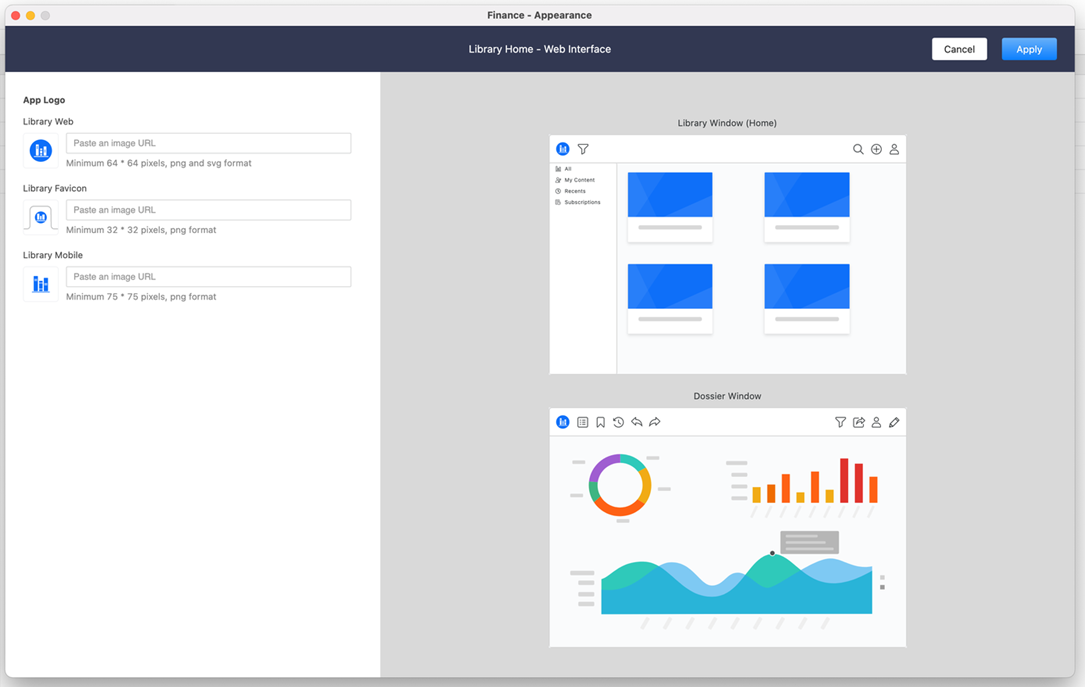This screenshot has height=687, width=1085.
Task: Focus the Library Web image URL field
Action: (x=208, y=143)
